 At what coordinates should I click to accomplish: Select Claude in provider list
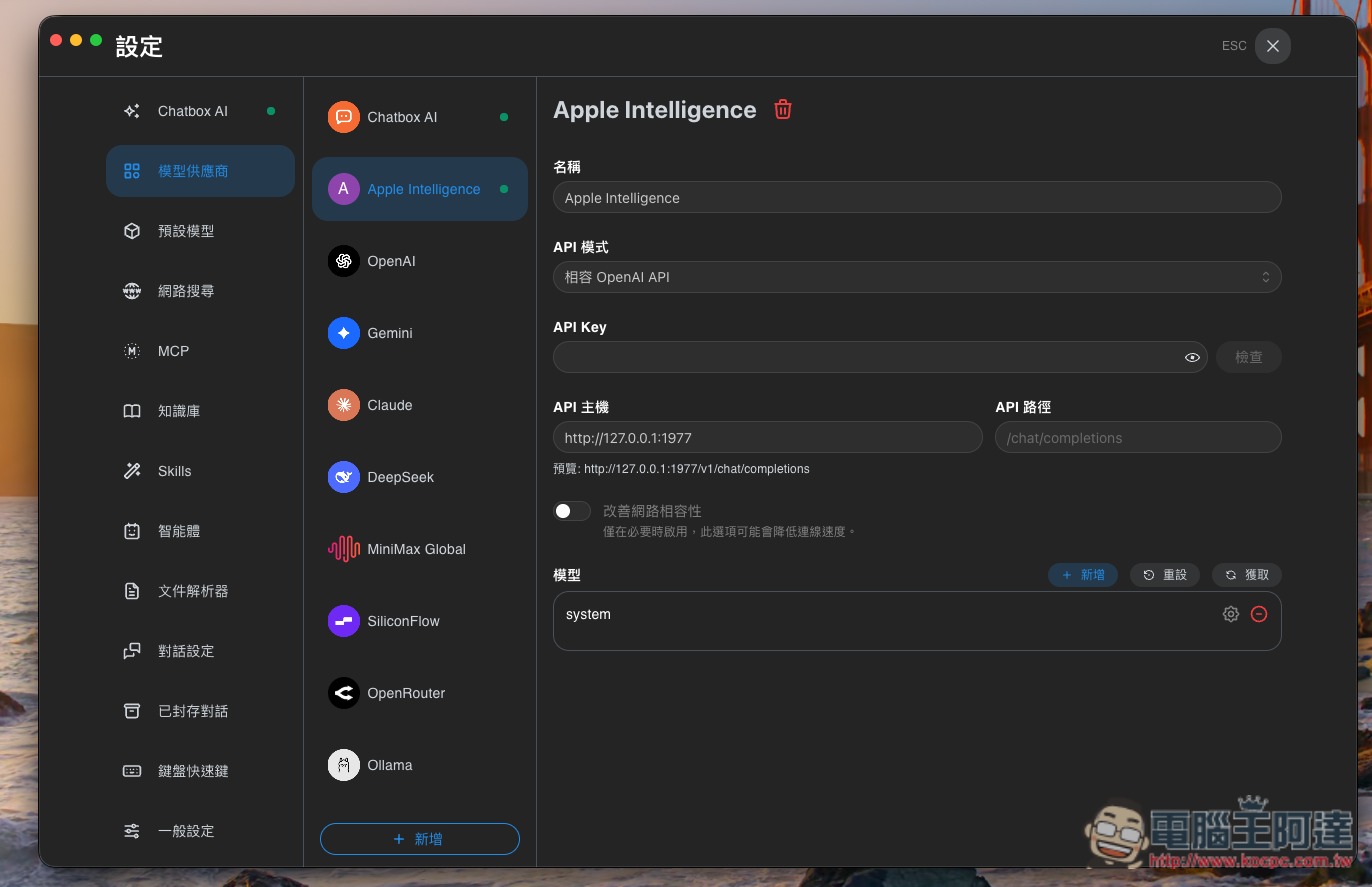click(x=420, y=405)
